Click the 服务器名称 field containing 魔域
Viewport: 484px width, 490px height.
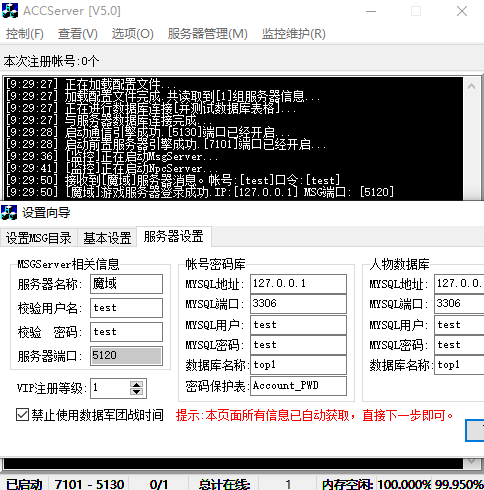[x=126, y=284]
